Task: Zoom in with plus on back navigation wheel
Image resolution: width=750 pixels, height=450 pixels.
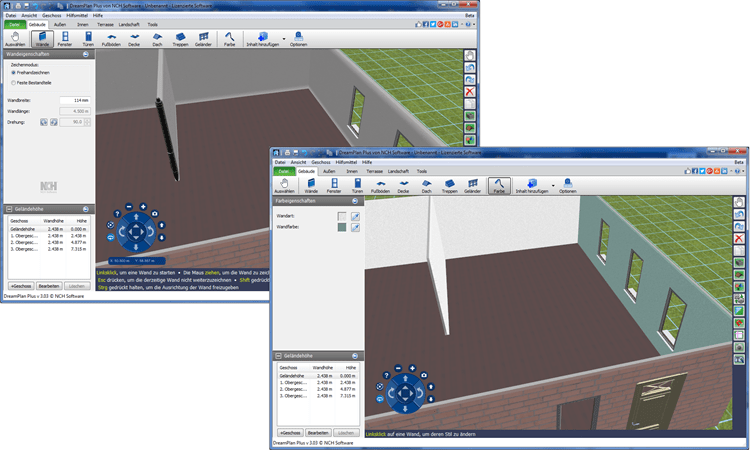Action: coord(143,207)
